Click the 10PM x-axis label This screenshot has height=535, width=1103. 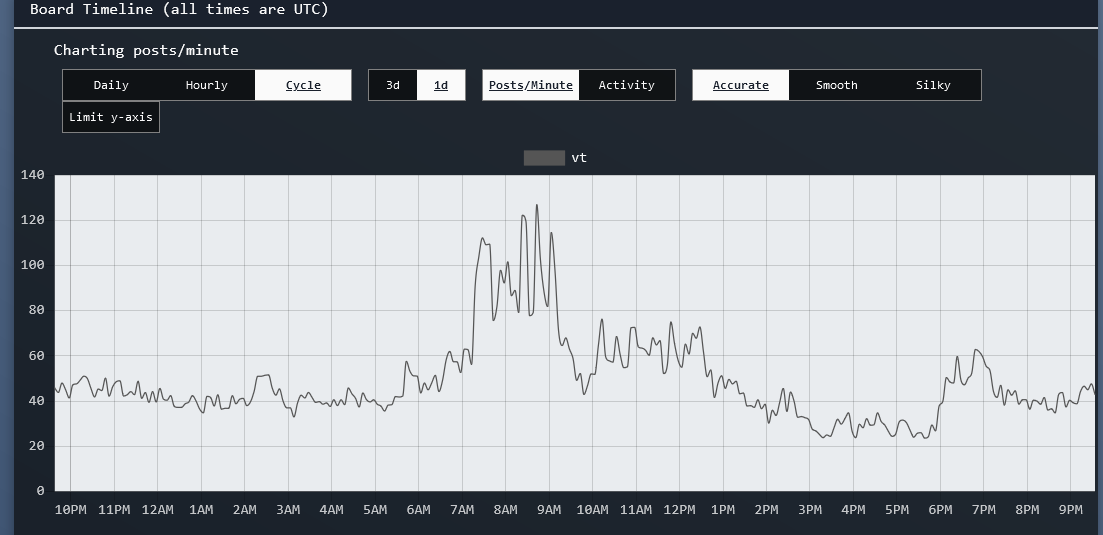(x=70, y=510)
